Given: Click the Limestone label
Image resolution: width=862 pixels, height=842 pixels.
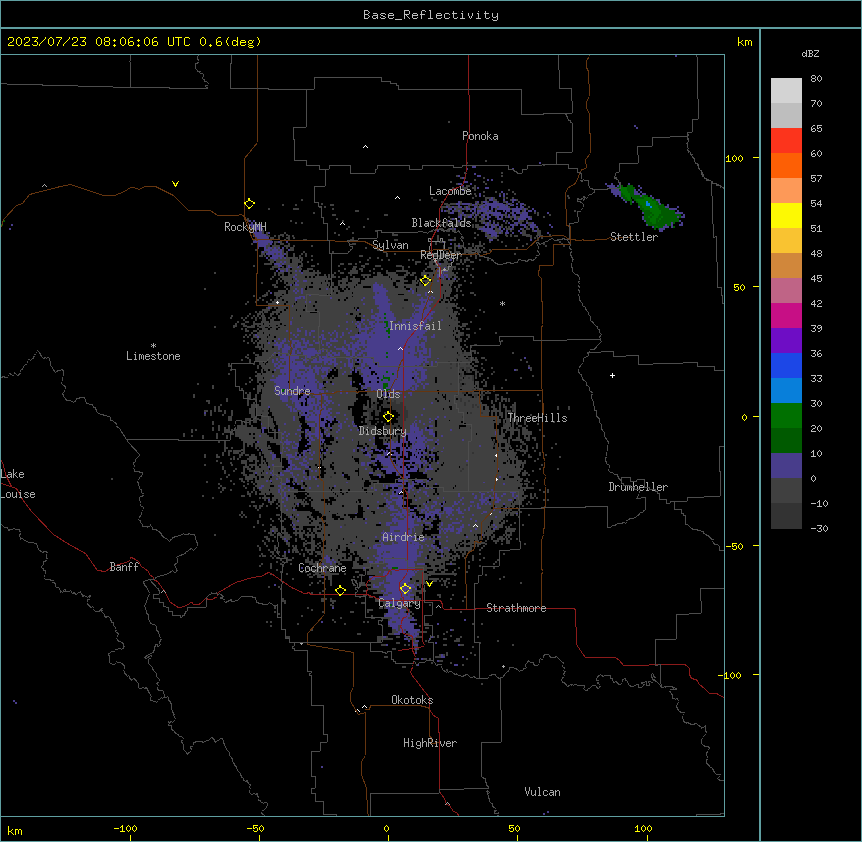Looking at the screenshot, I should tap(153, 356).
